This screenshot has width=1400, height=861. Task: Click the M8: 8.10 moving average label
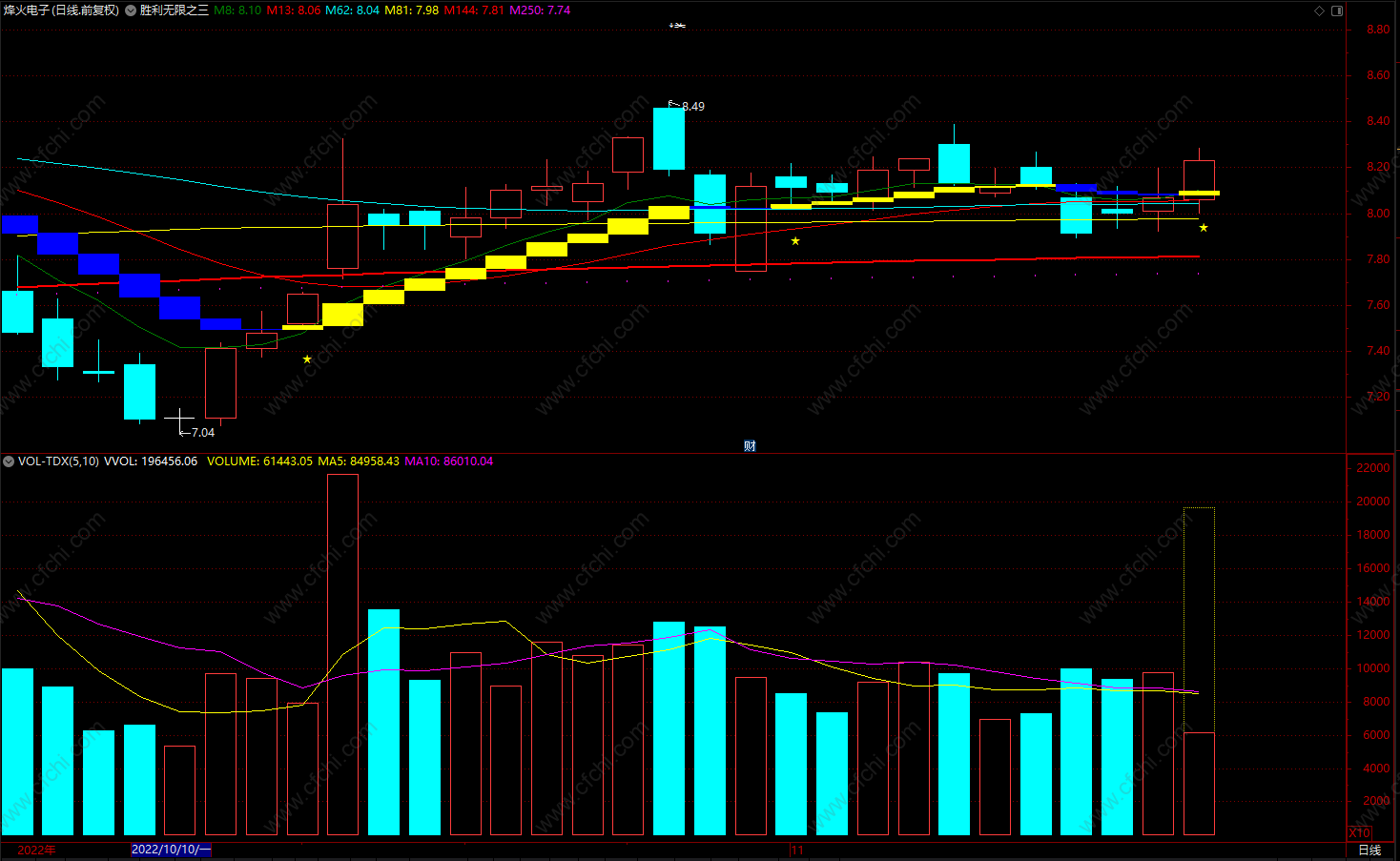tap(237, 10)
